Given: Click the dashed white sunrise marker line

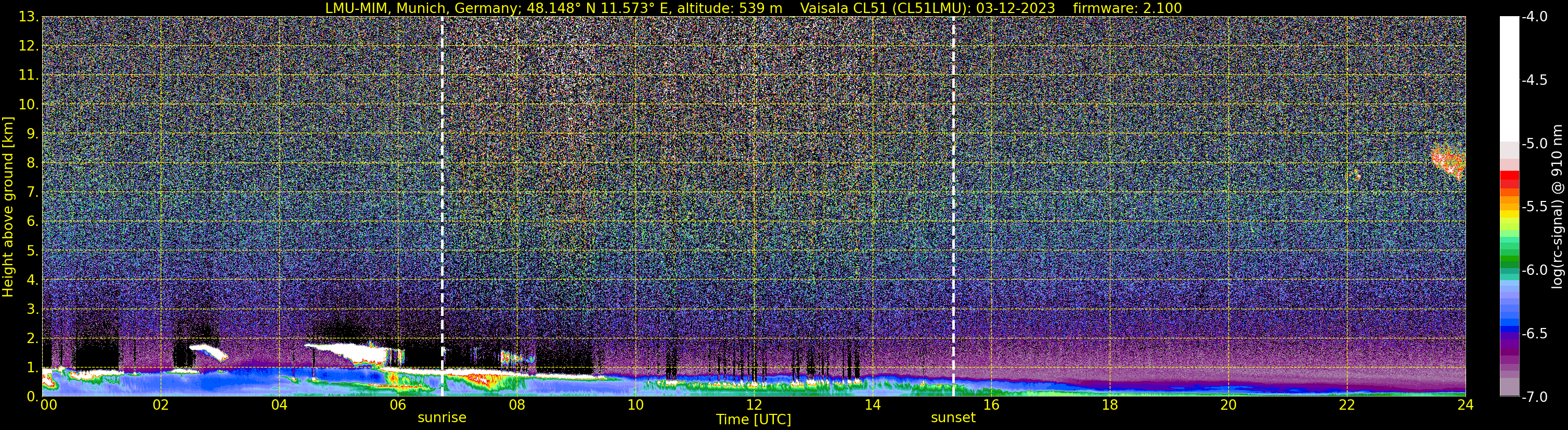Looking at the screenshot, I should click(442, 207).
